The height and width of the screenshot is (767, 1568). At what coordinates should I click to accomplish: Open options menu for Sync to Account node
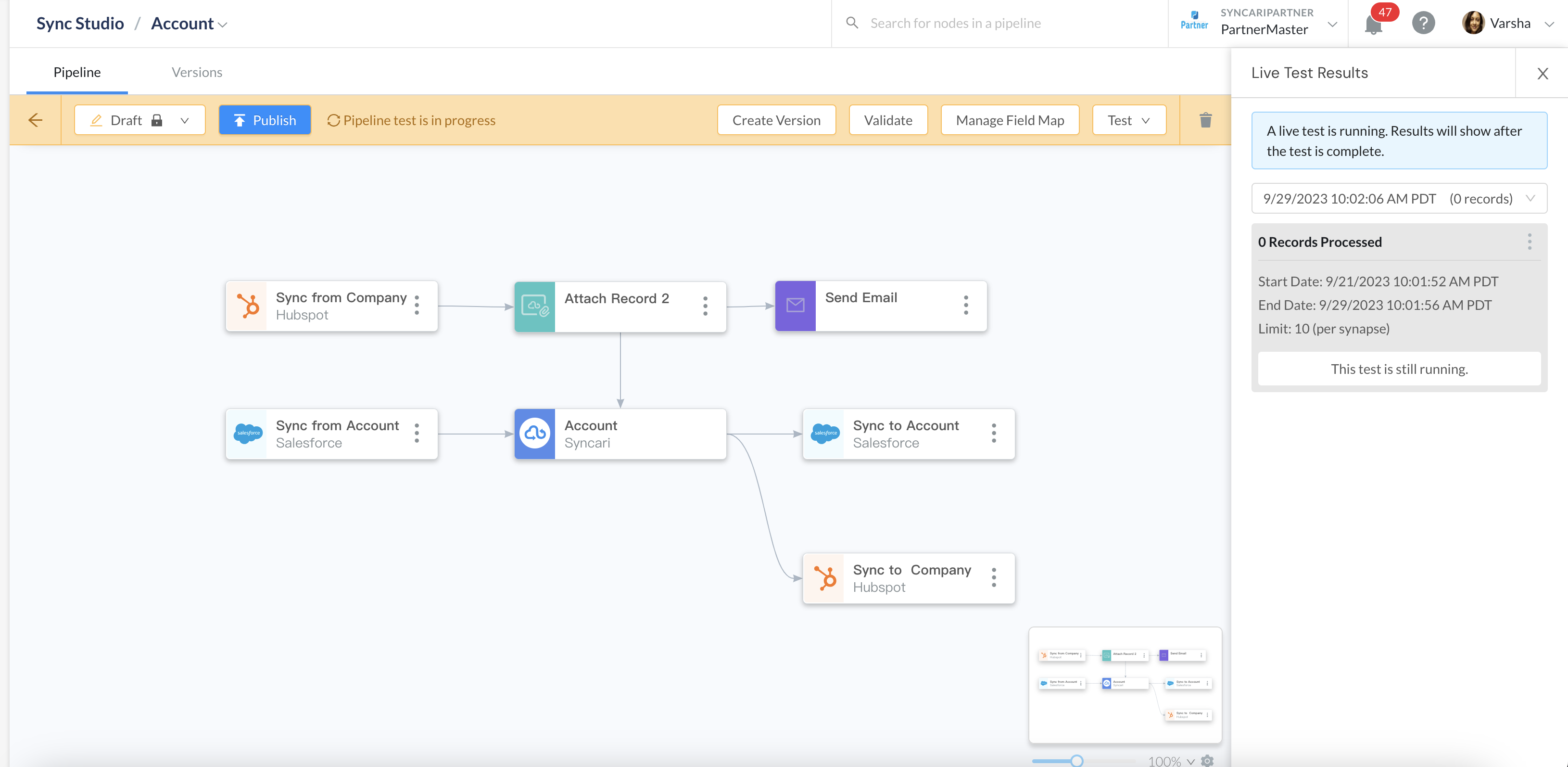pyautogui.click(x=994, y=433)
